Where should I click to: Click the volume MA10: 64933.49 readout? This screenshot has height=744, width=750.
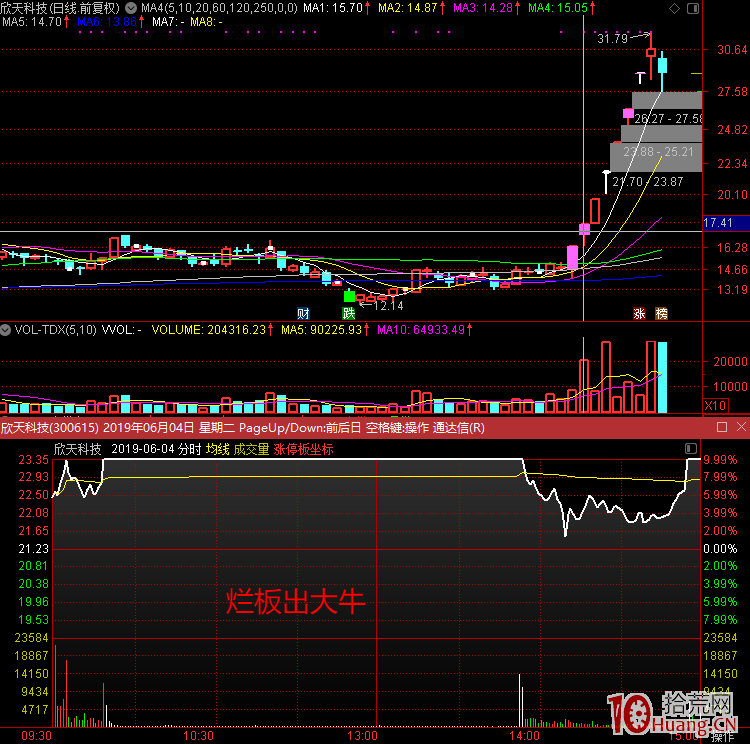click(x=421, y=330)
